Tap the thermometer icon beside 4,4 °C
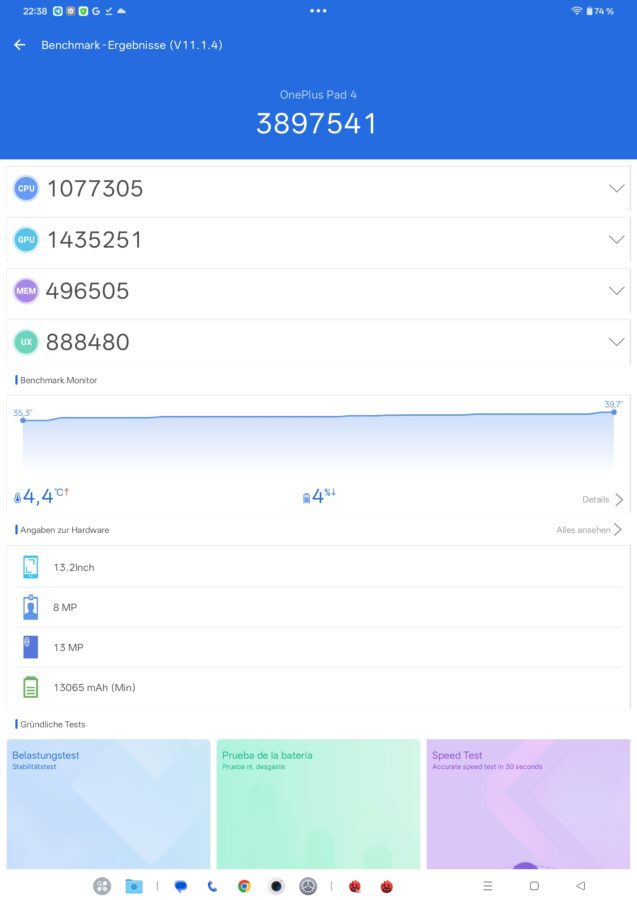The width and height of the screenshot is (637, 900). click(x=17, y=498)
